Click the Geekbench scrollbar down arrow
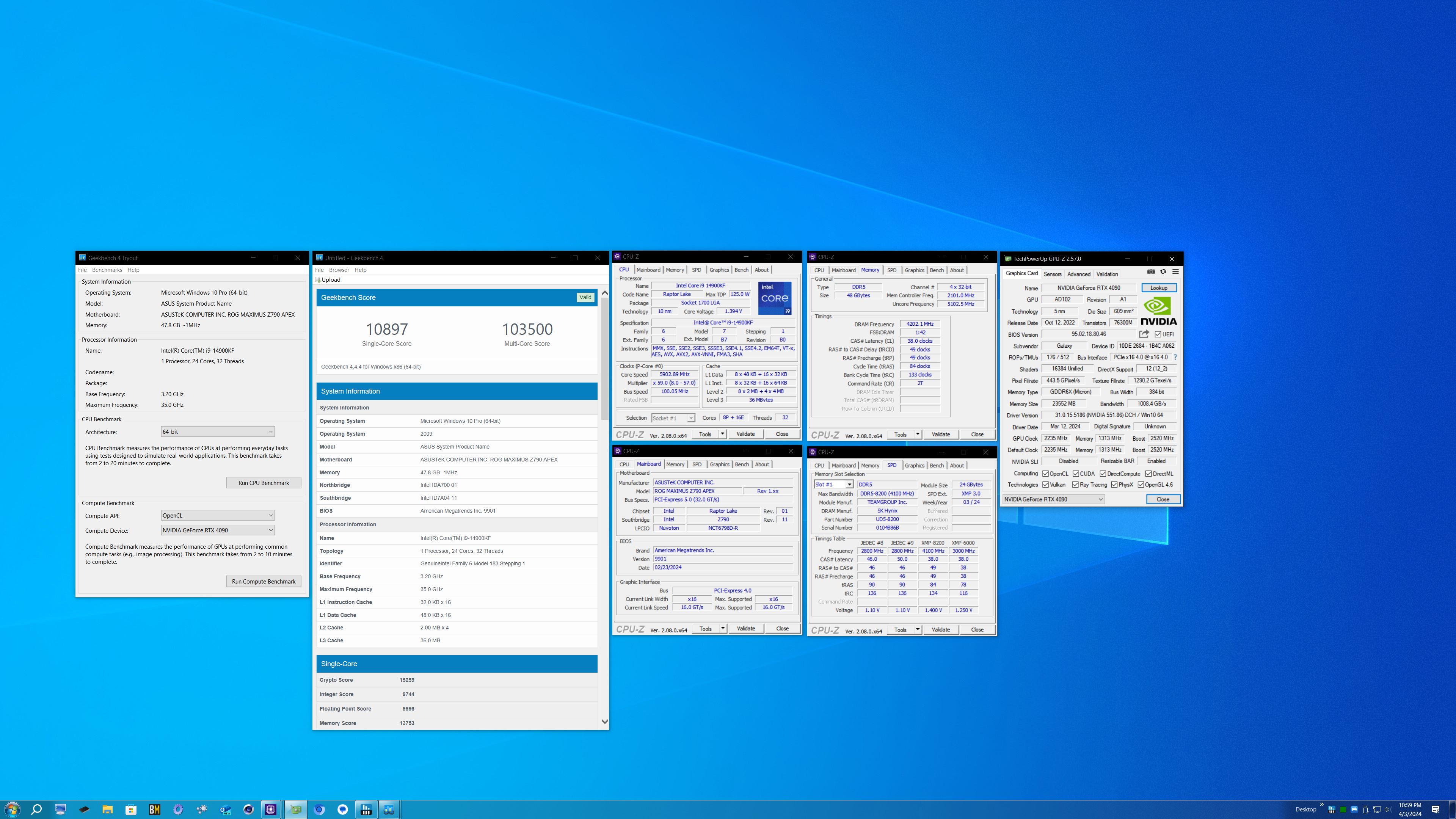 click(x=604, y=722)
